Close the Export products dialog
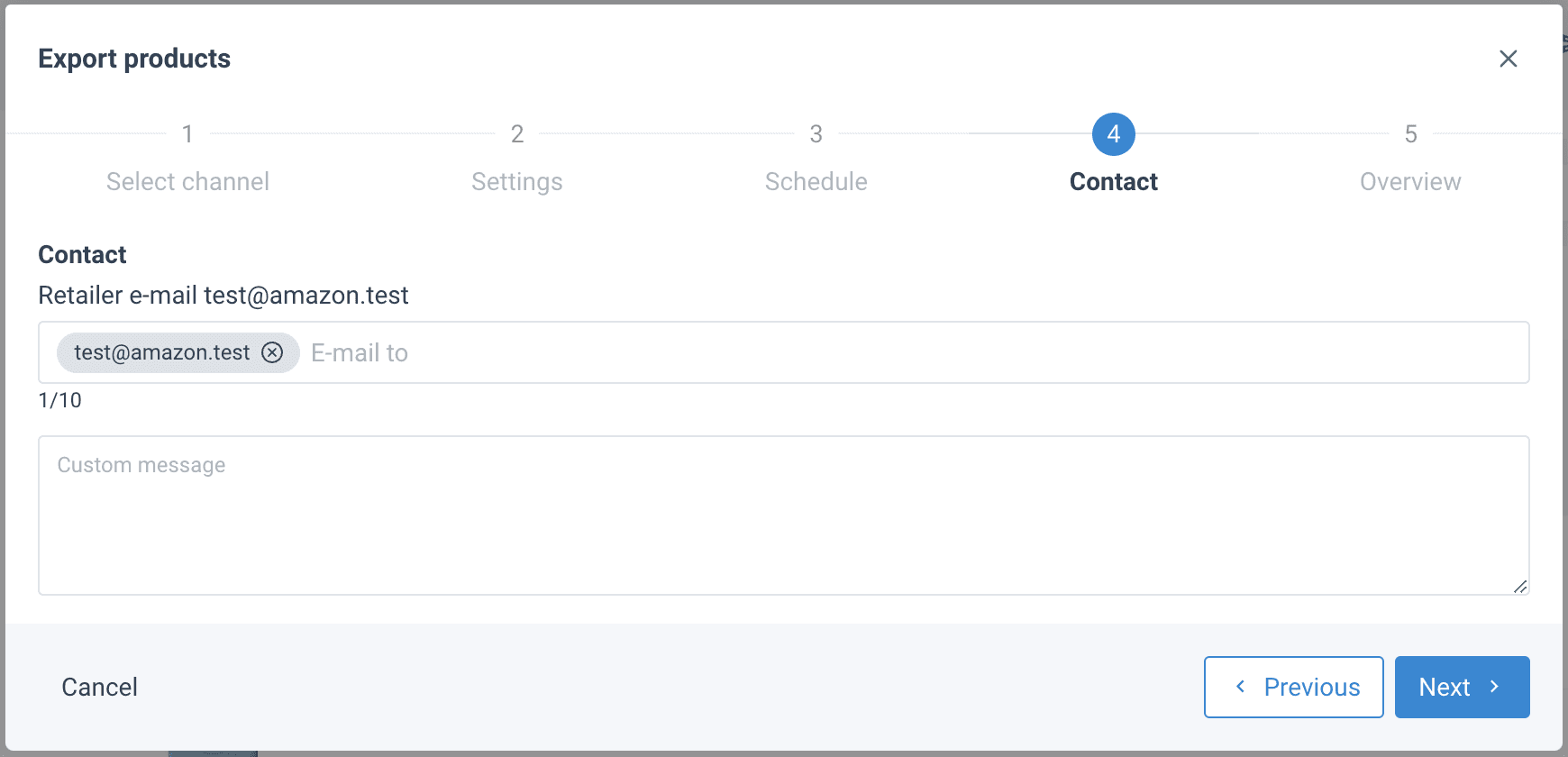 coord(1508,59)
